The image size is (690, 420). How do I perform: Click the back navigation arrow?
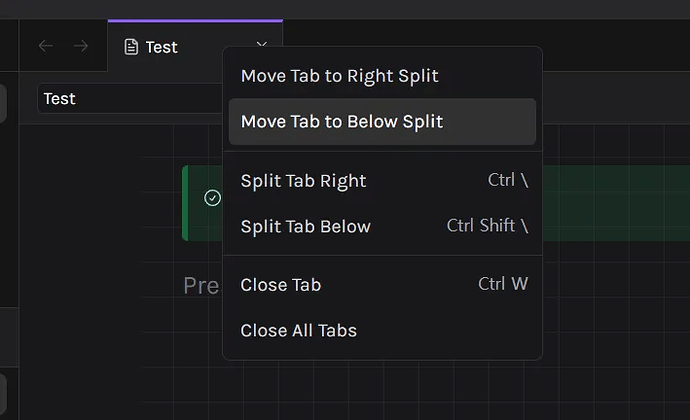click(x=45, y=46)
